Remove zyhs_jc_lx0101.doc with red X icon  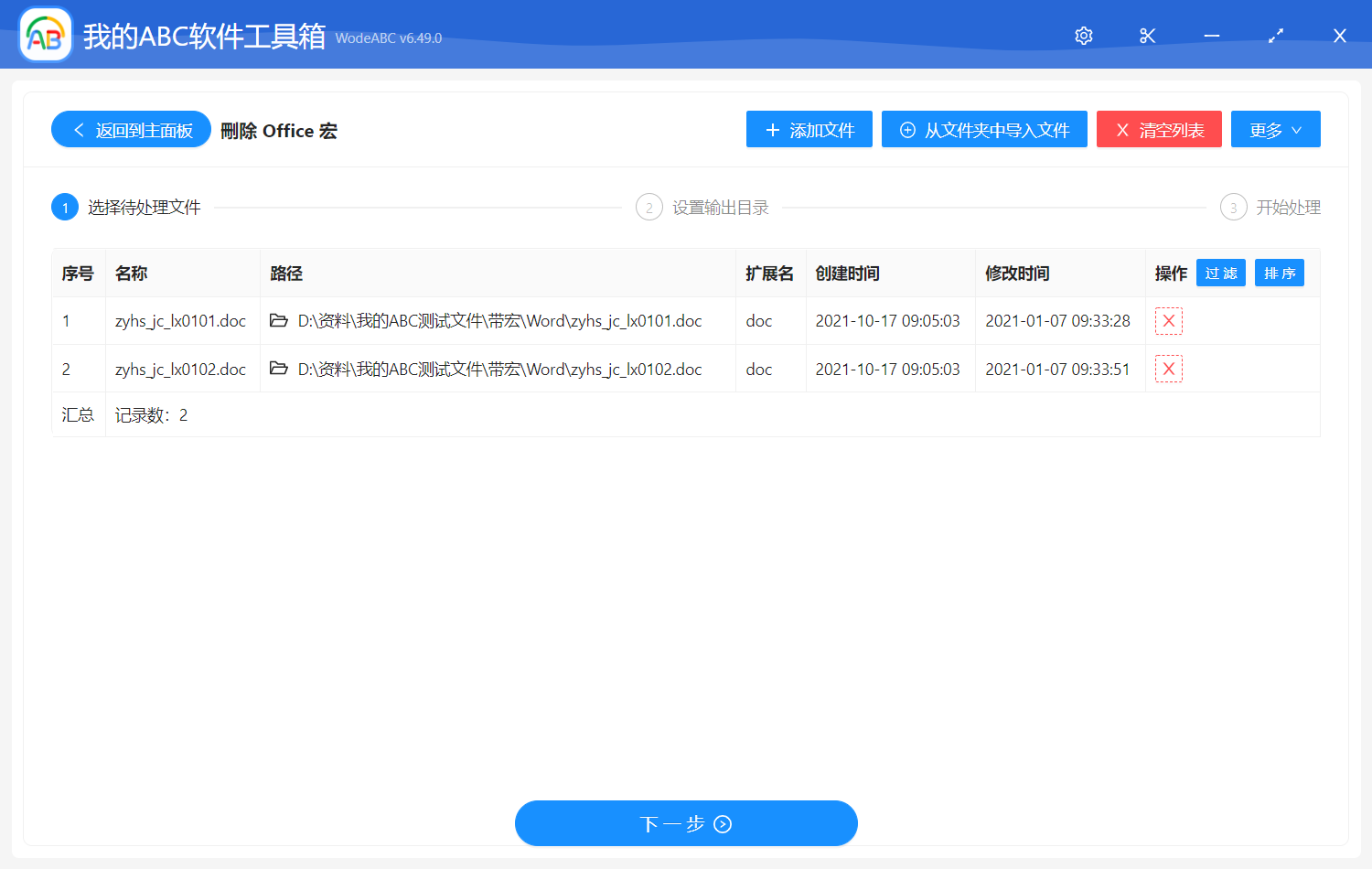point(1168,321)
